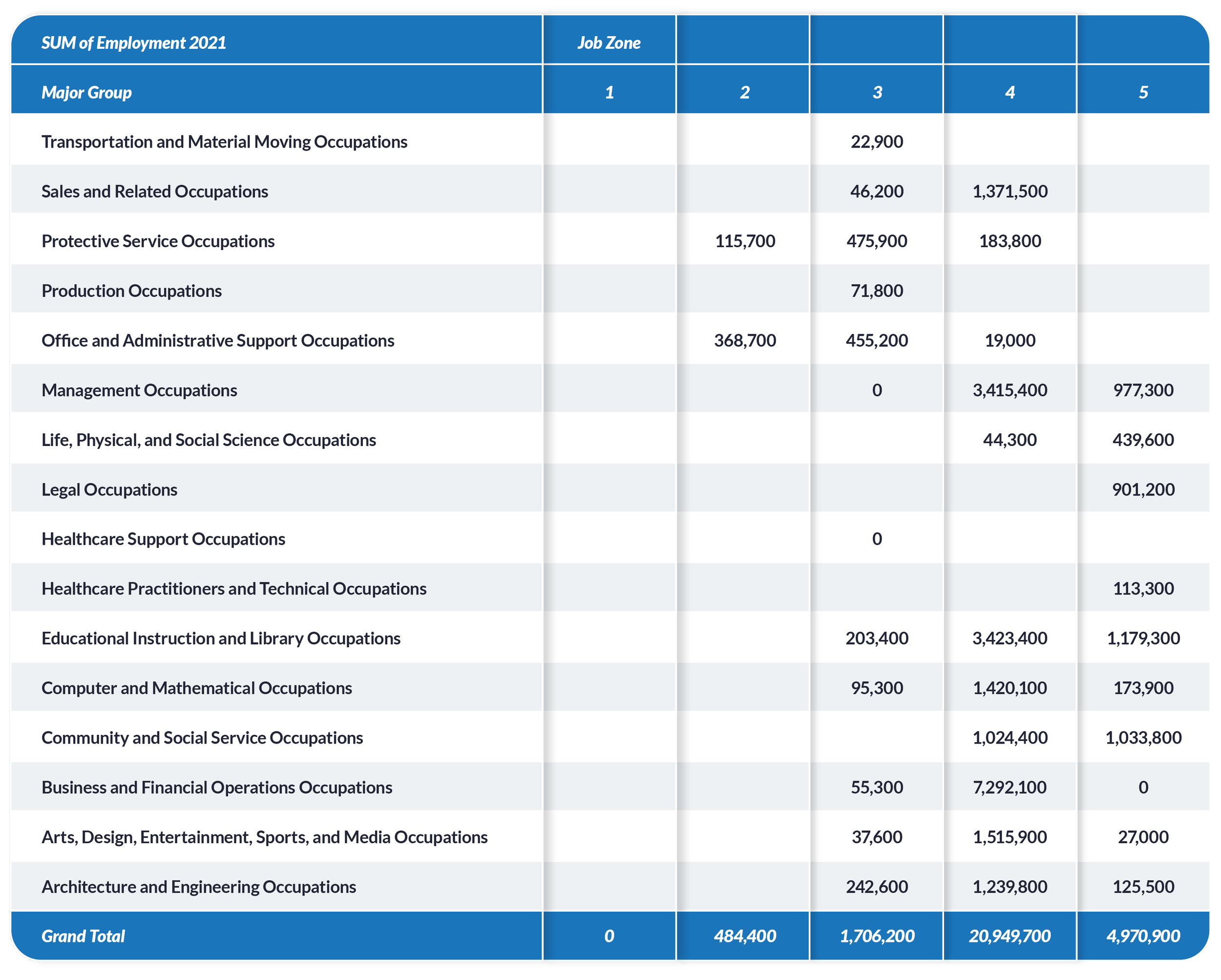The width and height of the screenshot is (1221, 980).
Task: Click the value 46,200 in Sales row
Action: pyautogui.click(x=877, y=192)
